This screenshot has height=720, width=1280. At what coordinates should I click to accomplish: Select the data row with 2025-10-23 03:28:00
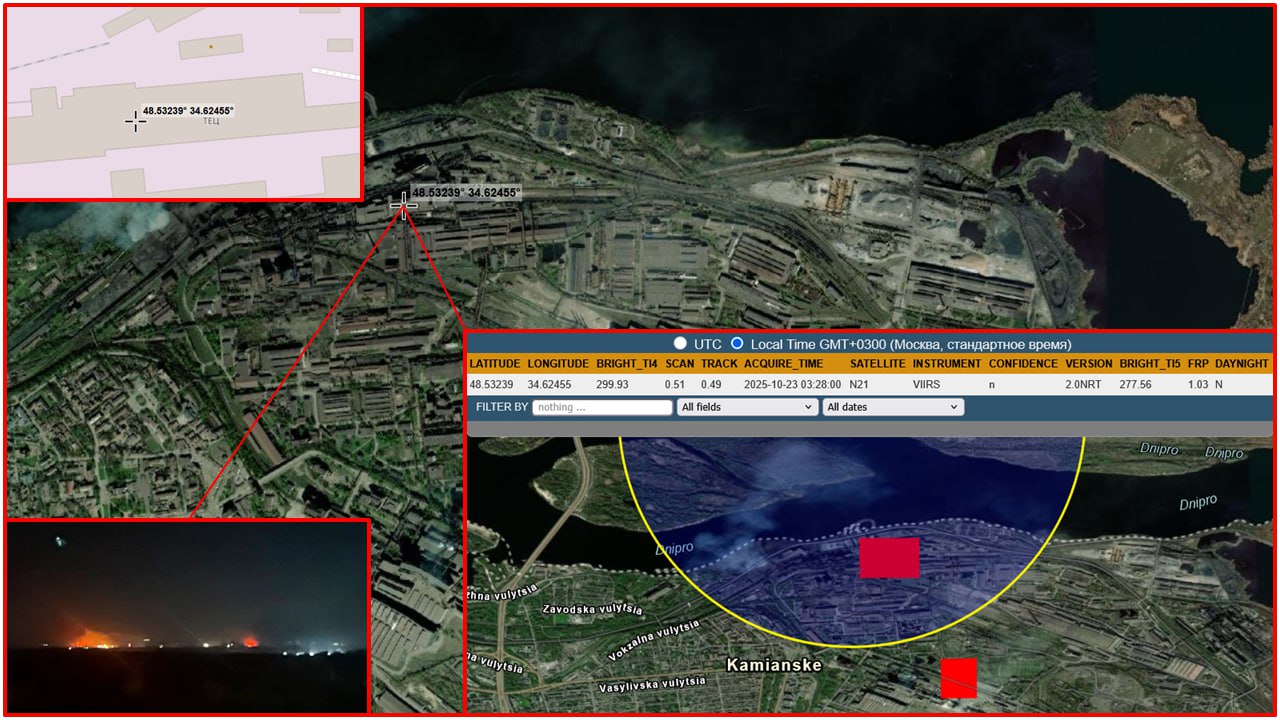(x=783, y=384)
